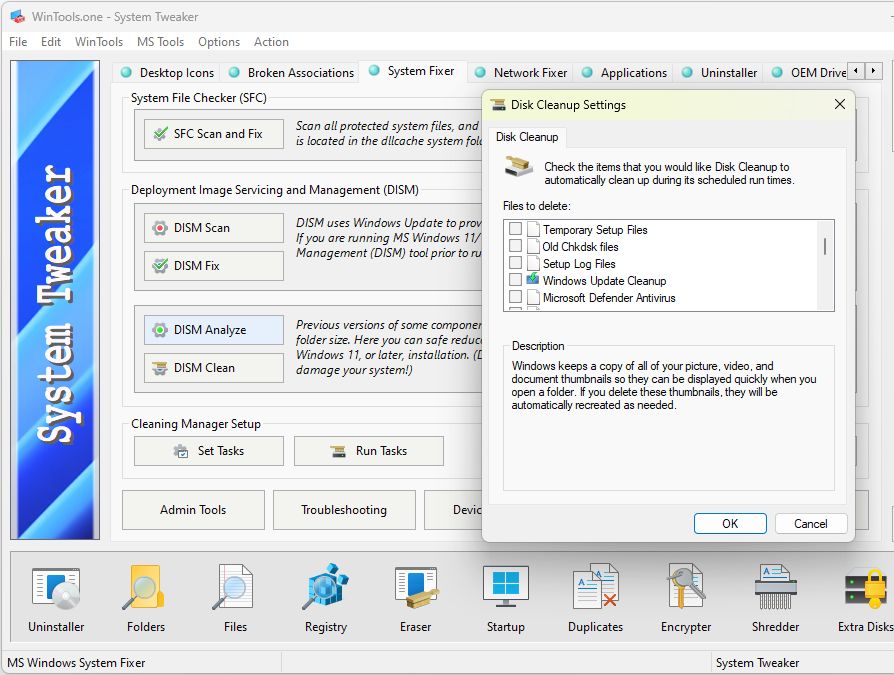Screen dimensions: 894x675
Task: Switch to the Network Fixer tab
Action: [521, 72]
